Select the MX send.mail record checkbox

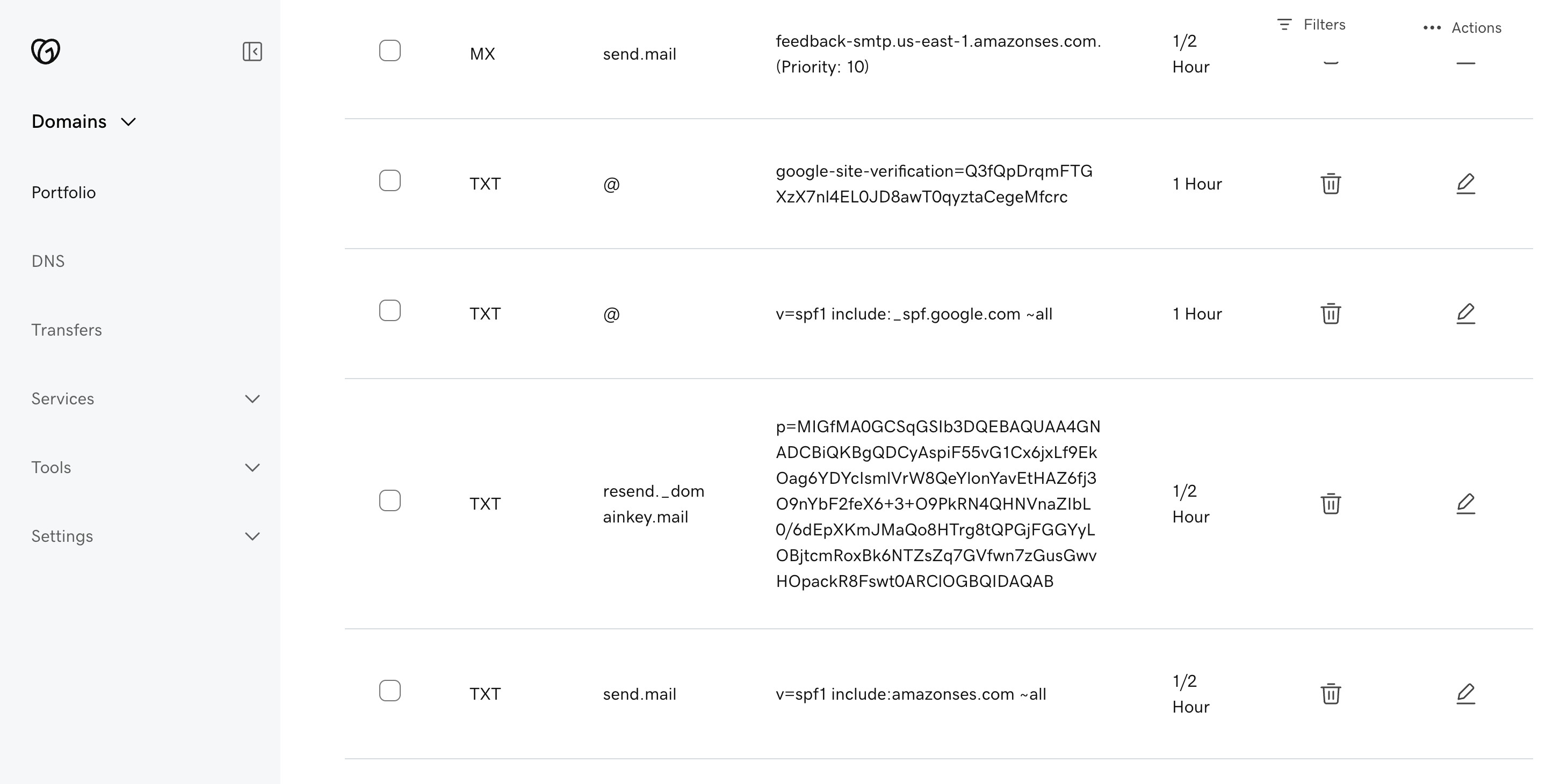[x=390, y=51]
